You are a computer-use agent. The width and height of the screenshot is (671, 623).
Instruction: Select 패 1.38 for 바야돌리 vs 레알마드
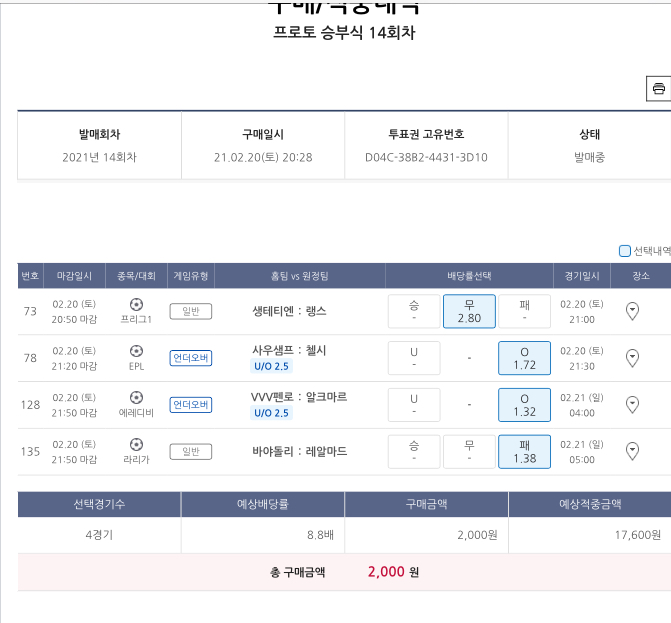524,451
